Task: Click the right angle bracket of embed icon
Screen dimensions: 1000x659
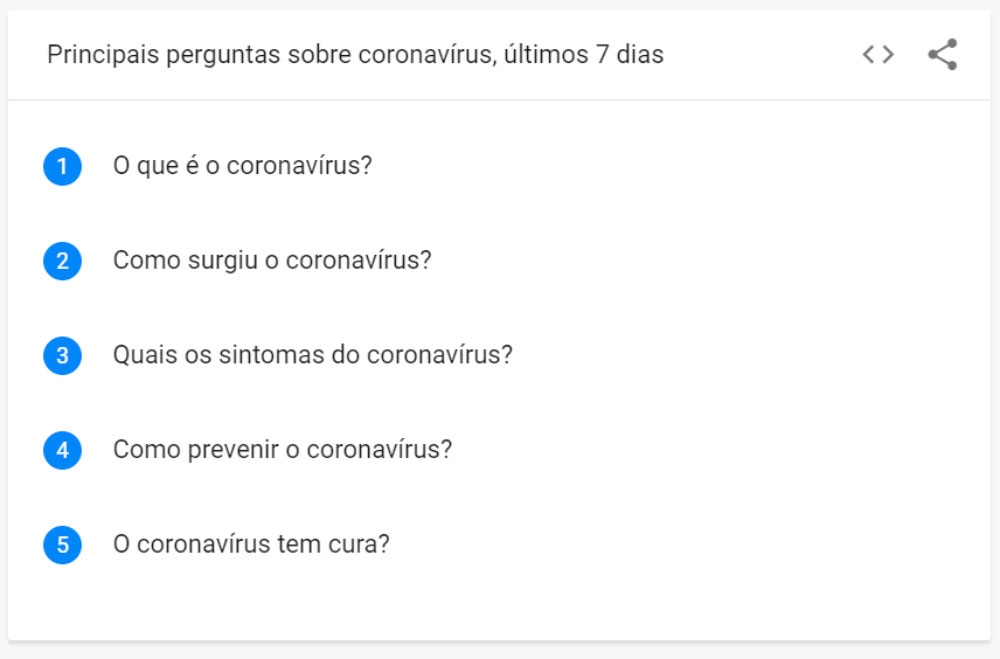Action: (888, 54)
